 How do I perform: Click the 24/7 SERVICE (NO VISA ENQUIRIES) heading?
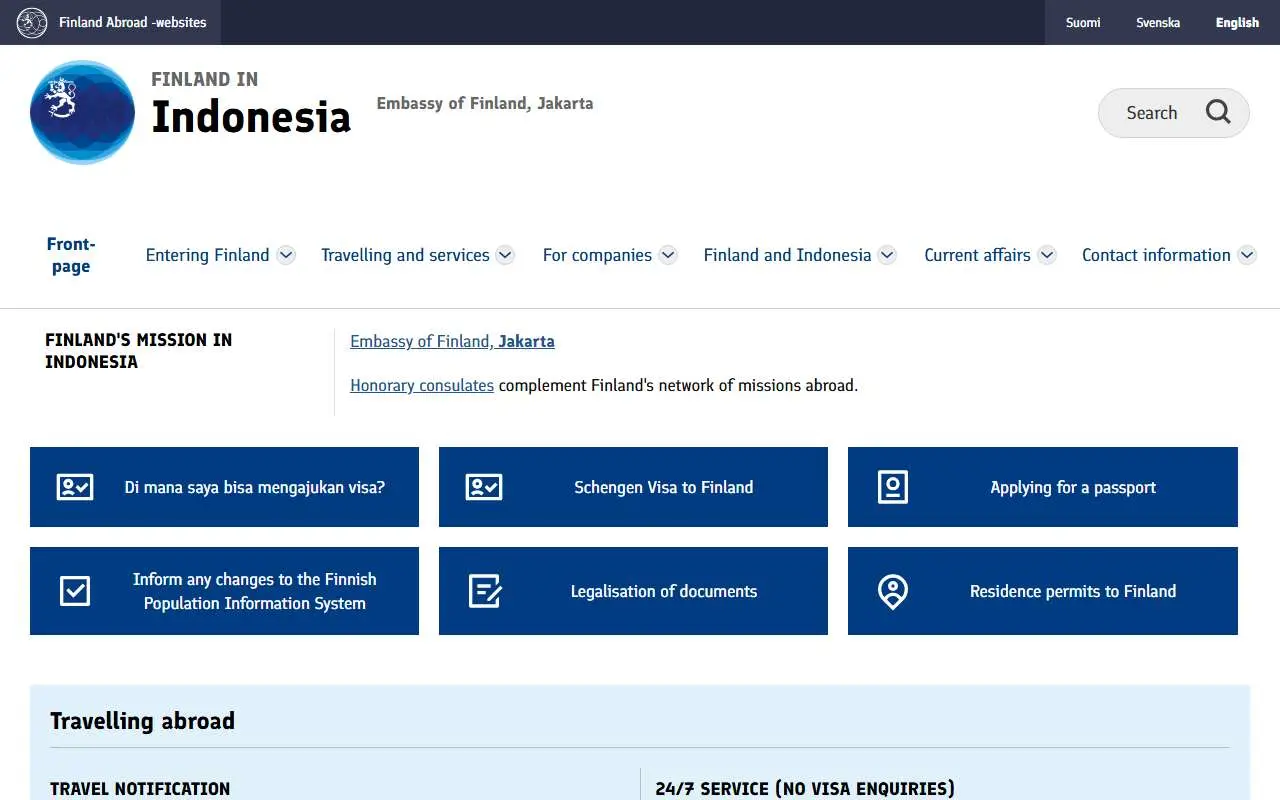point(805,789)
